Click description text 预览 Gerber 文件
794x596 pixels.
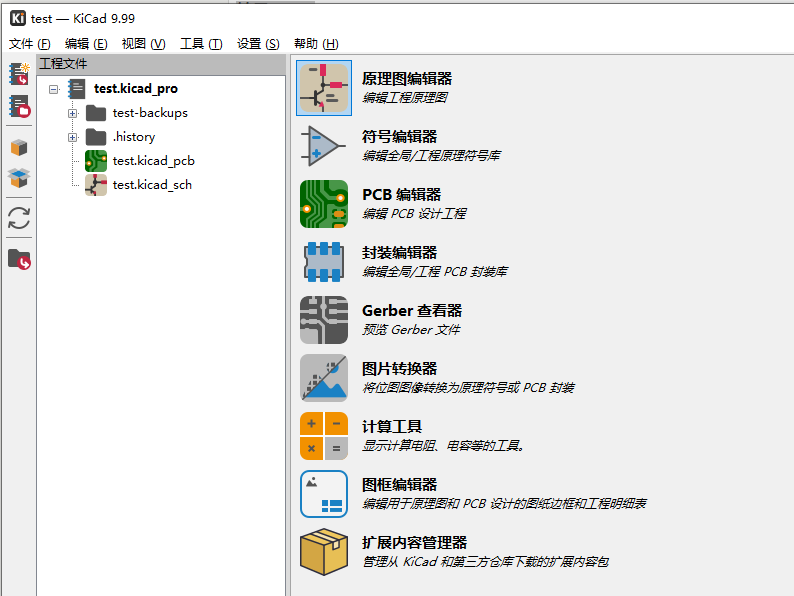point(411,330)
